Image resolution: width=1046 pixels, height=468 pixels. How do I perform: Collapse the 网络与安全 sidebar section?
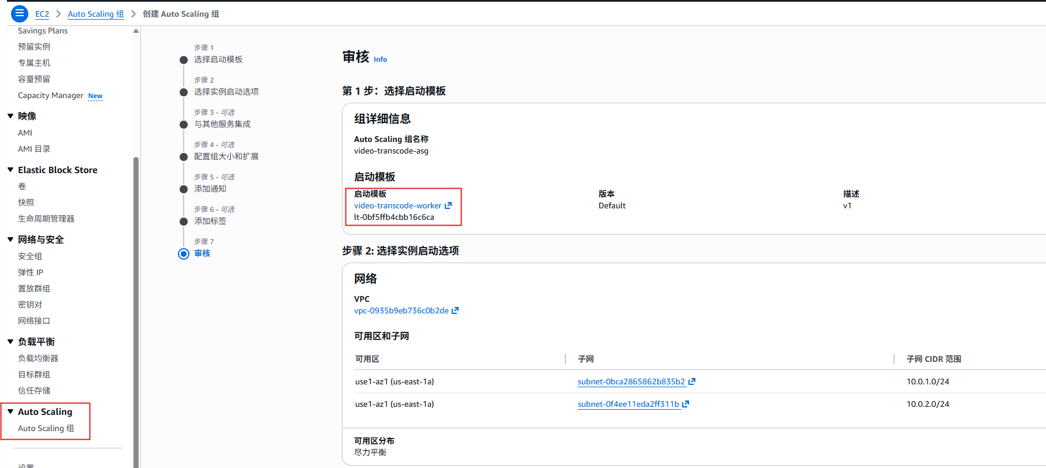(x=10, y=239)
